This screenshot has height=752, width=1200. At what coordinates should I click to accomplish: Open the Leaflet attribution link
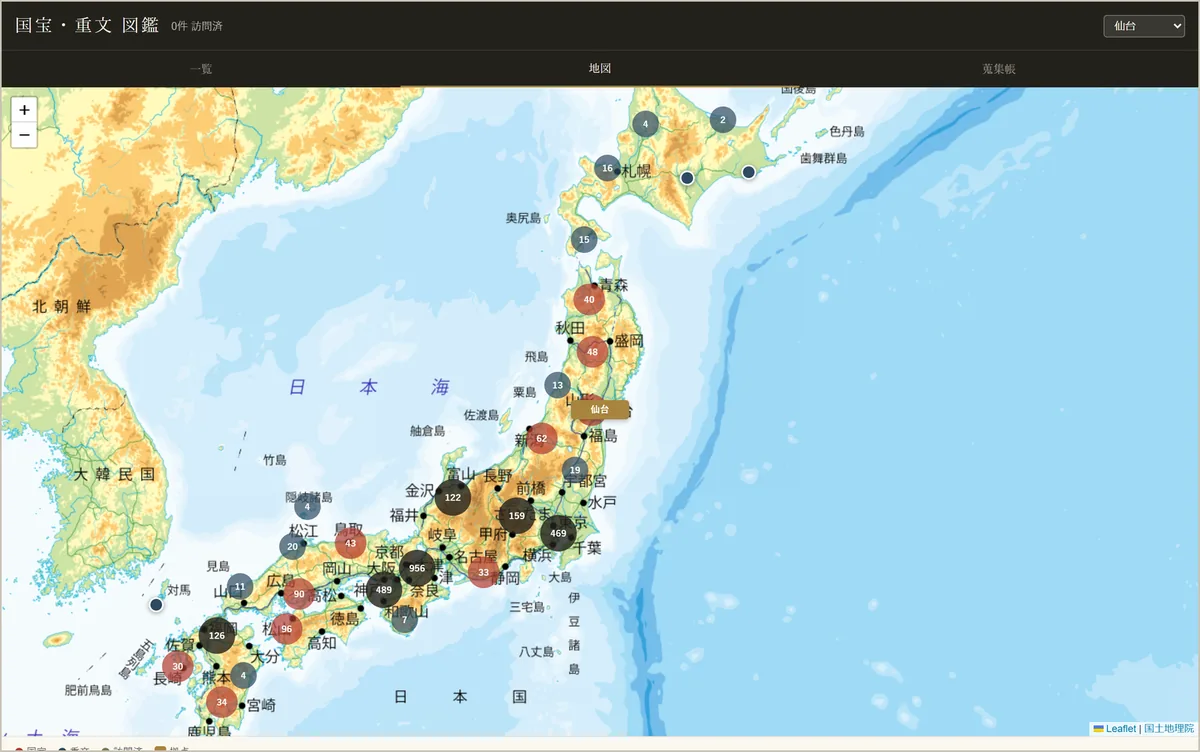(1113, 729)
